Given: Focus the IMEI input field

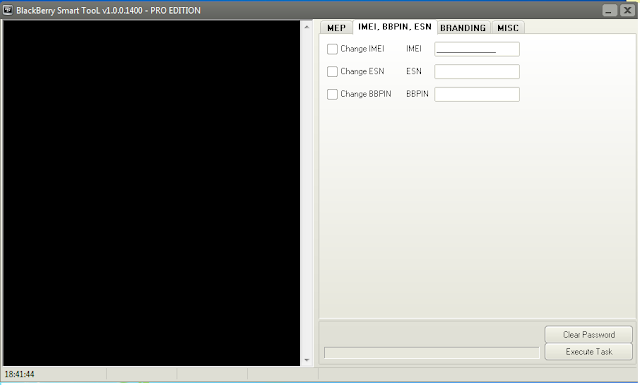Looking at the screenshot, I should pyautogui.click(x=477, y=49).
